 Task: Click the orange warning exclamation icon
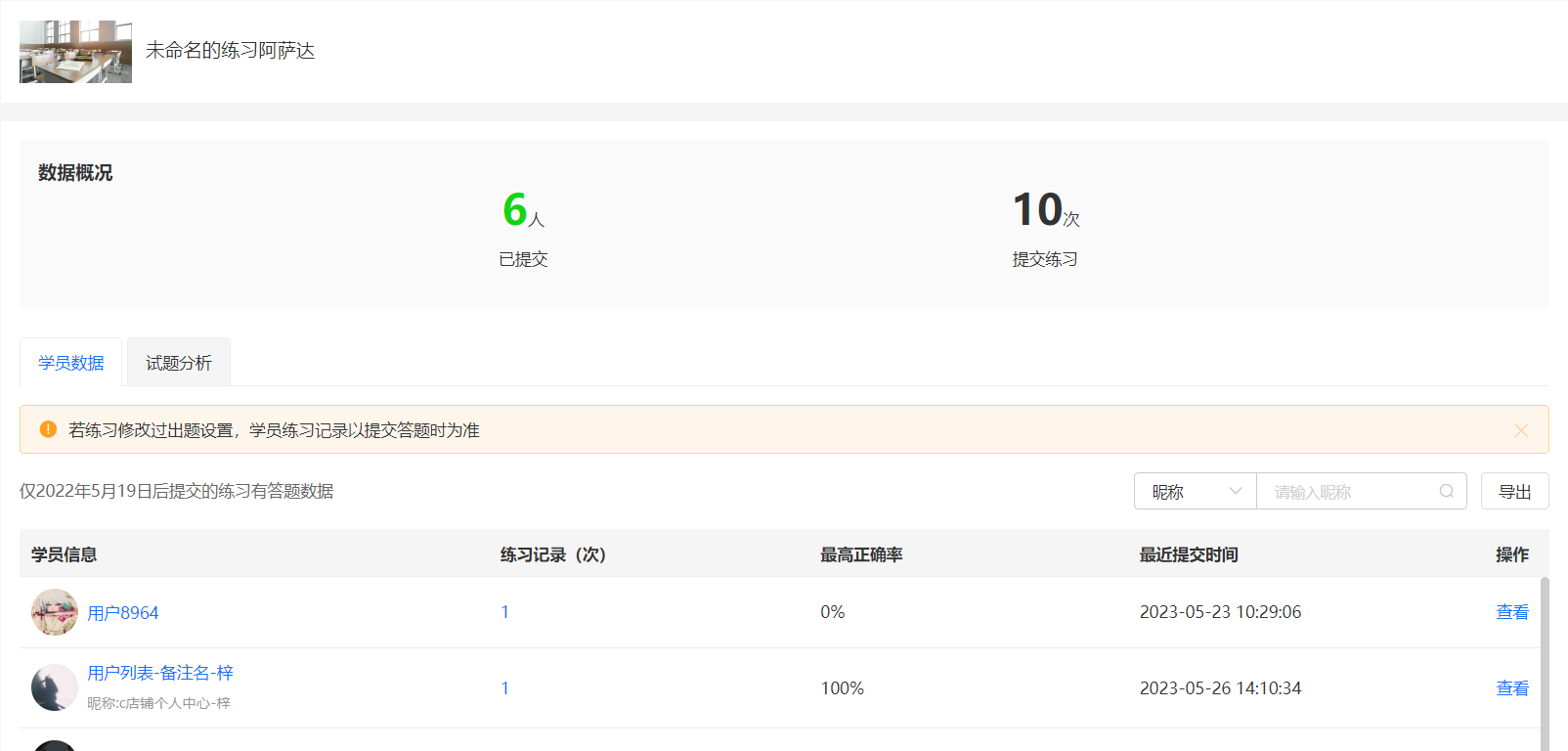click(x=48, y=429)
